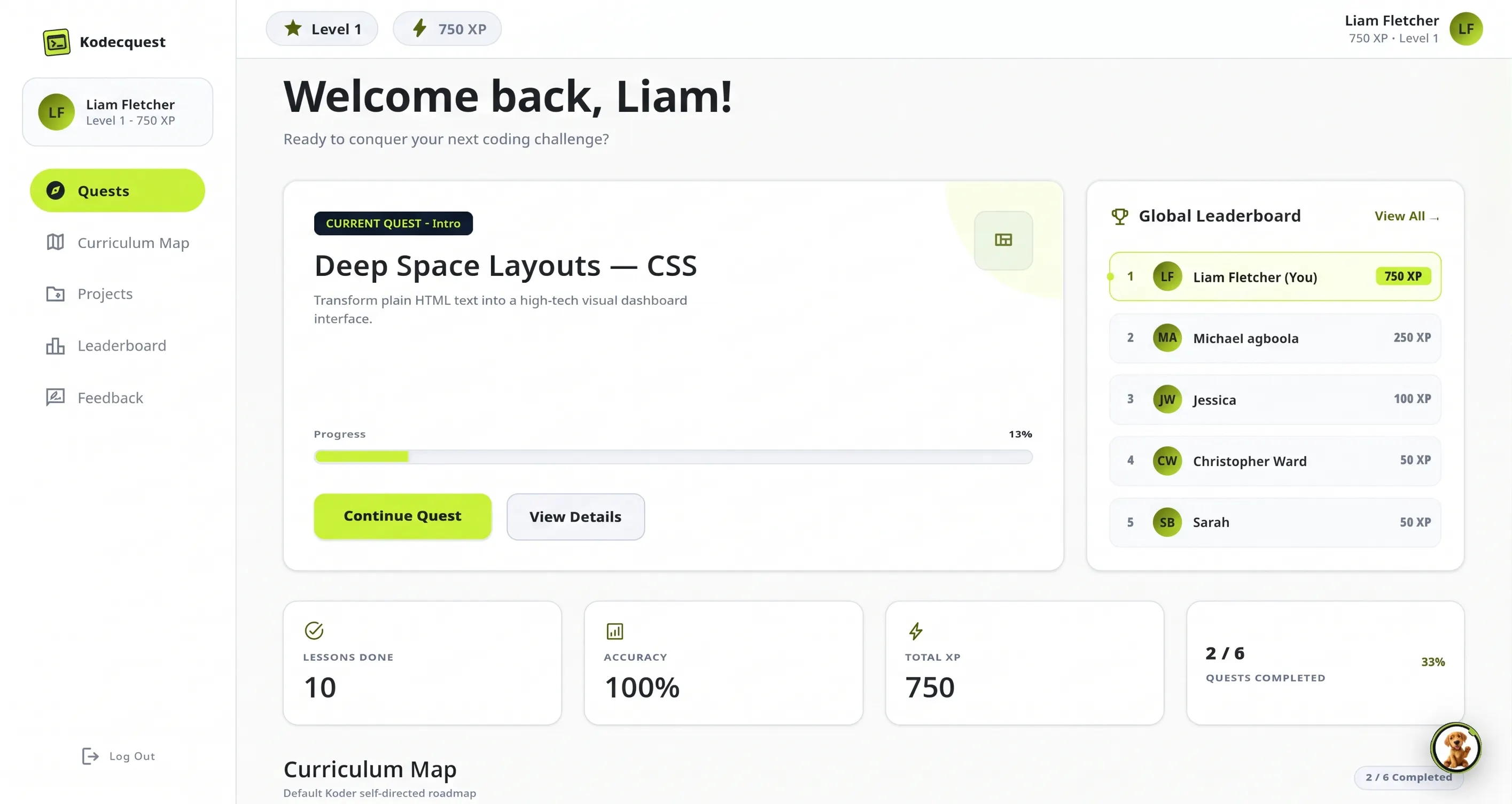Image resolution: width=1512 pixels, height=804 pixels.
Task: Select Christopher Ward leaderboard row
Action: 1275,460
